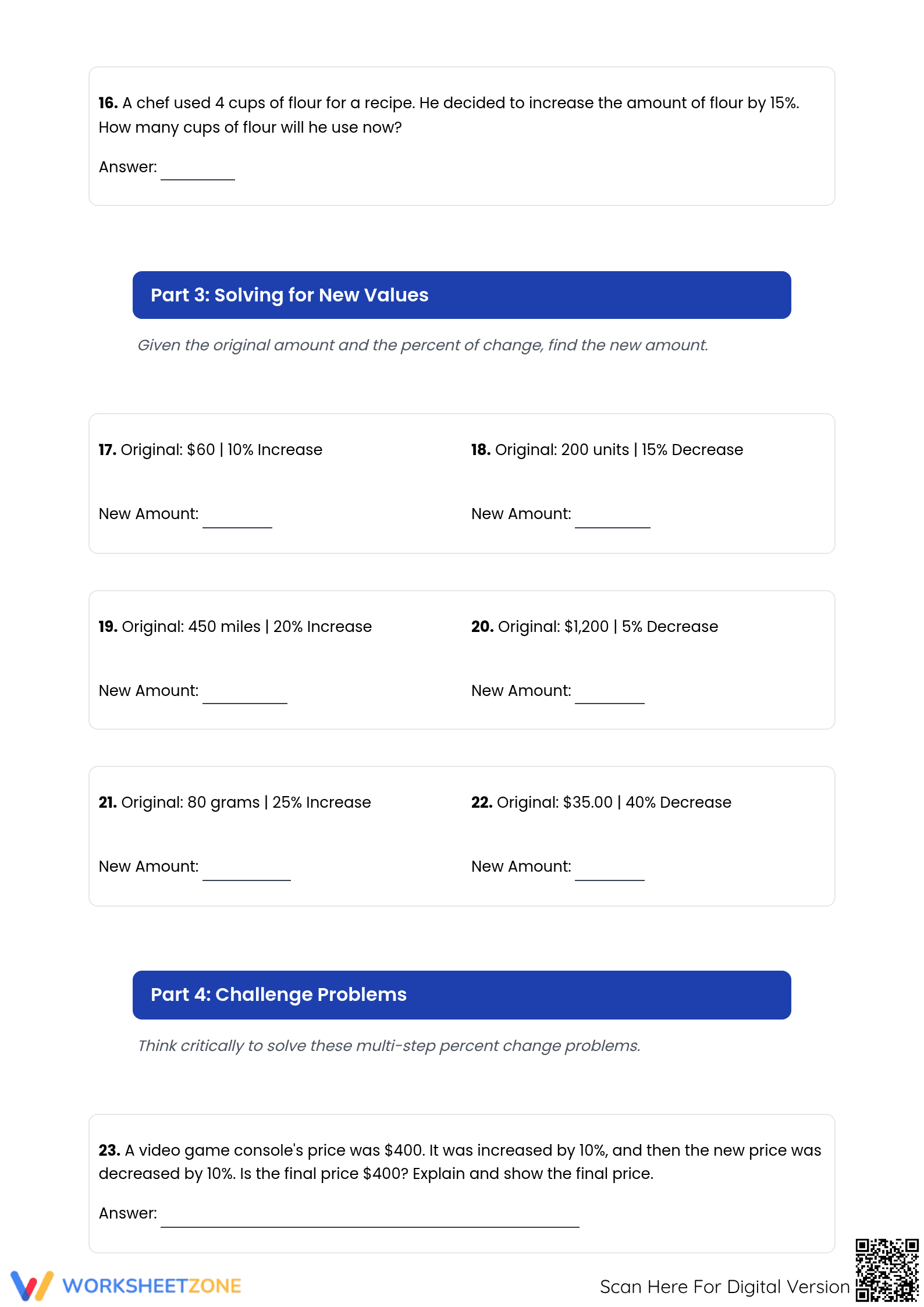Click the Part 4 instruction italic text
The image size is (924, 1307).
[389, 1046]
